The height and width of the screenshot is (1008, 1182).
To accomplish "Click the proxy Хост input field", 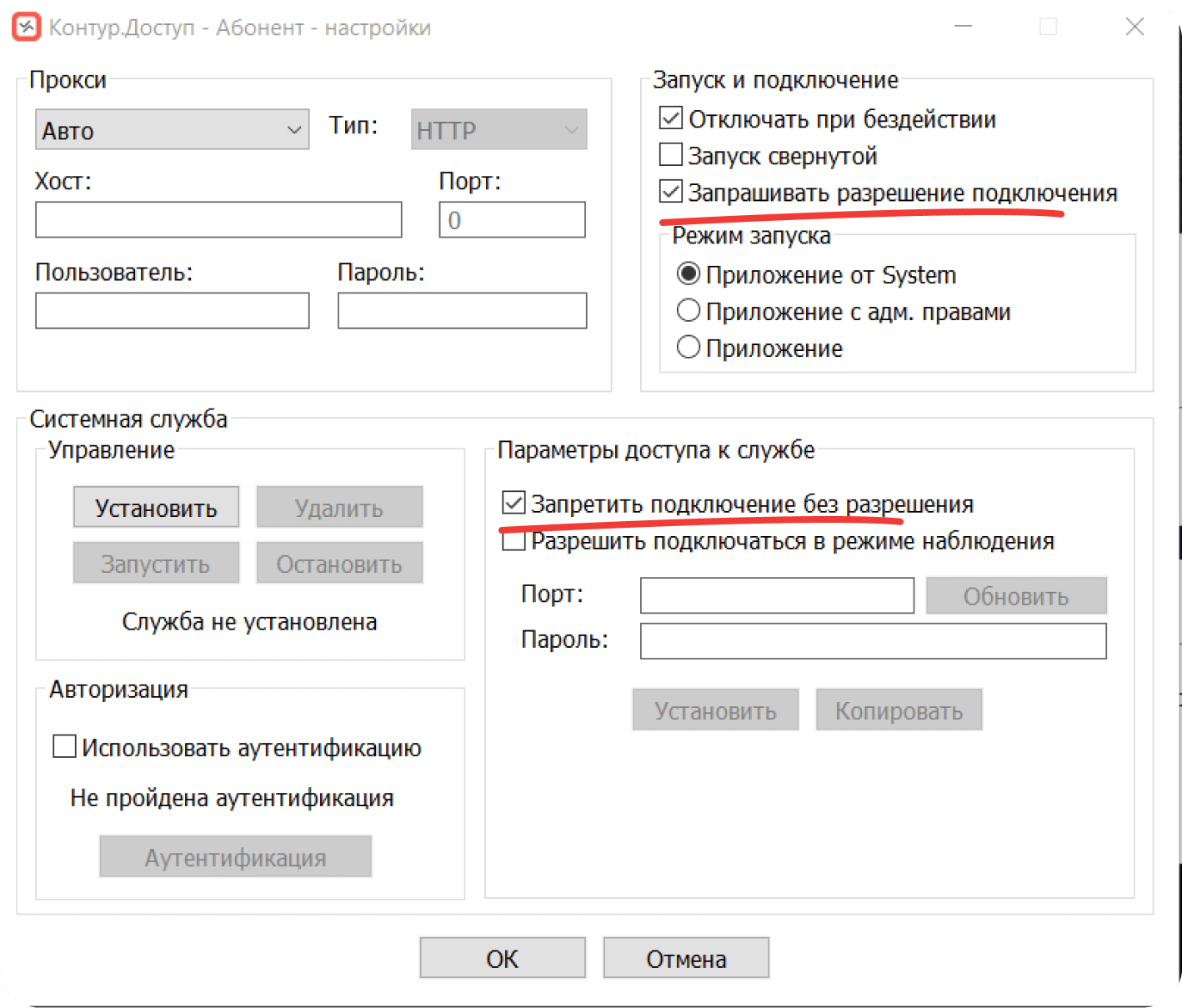I will (218, 219).
